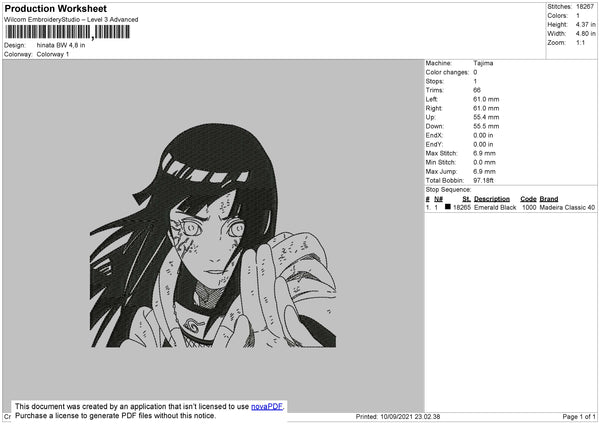The height and width of the screenshot is (424, 600).
Task: Click the Left value 61.0 mm
Action: (486, 99)
